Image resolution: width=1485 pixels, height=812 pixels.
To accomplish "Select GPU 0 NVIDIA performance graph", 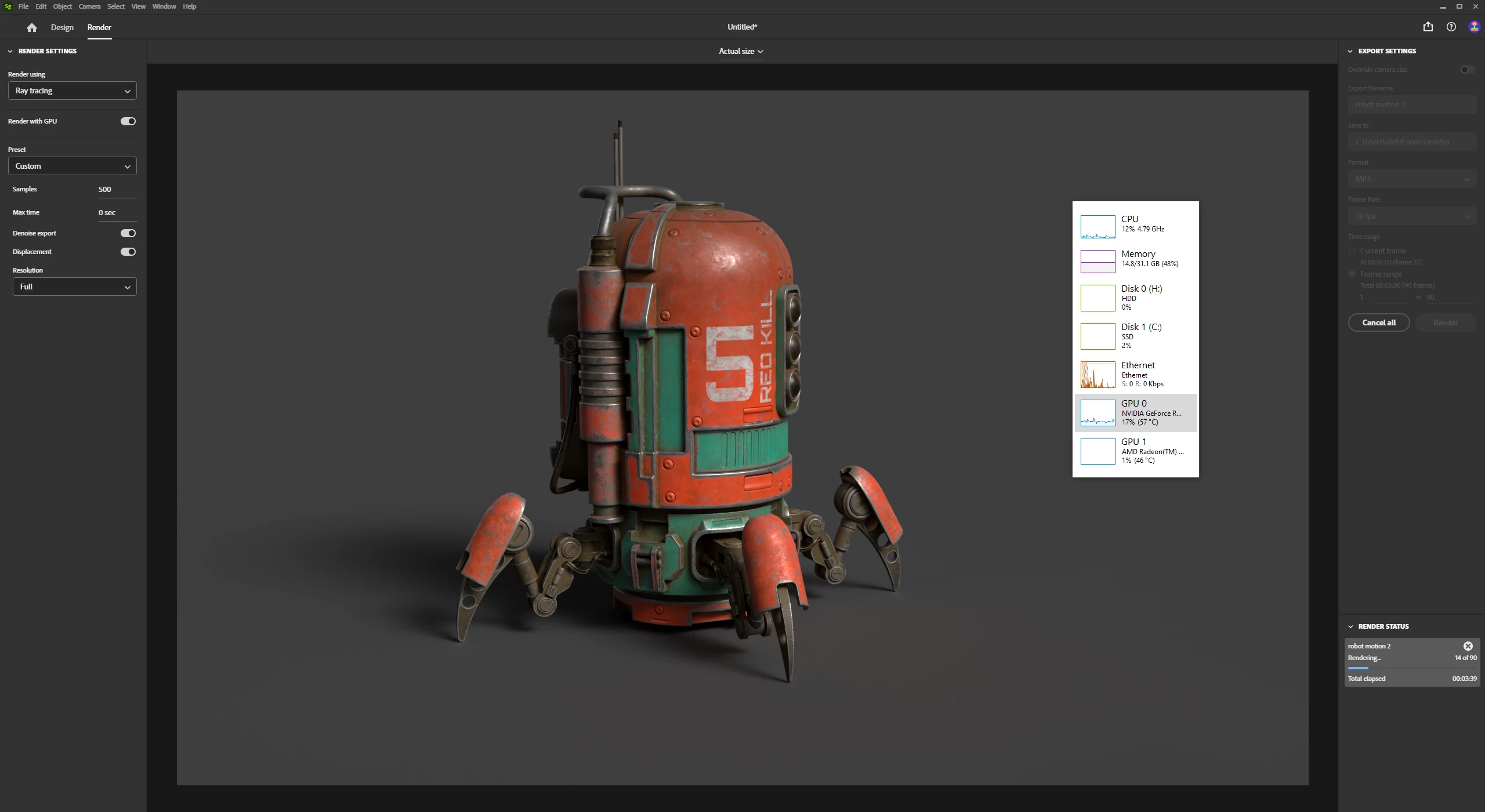I will (1098, 413).
